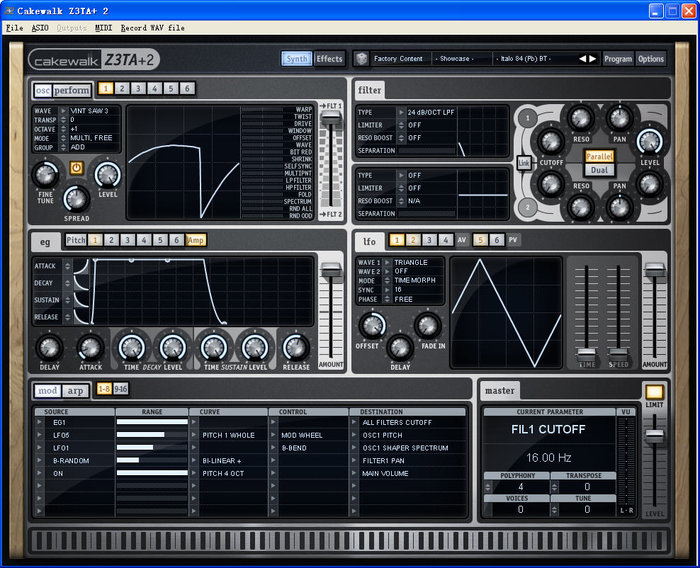Click the previous program arrow

coord(582,59)
